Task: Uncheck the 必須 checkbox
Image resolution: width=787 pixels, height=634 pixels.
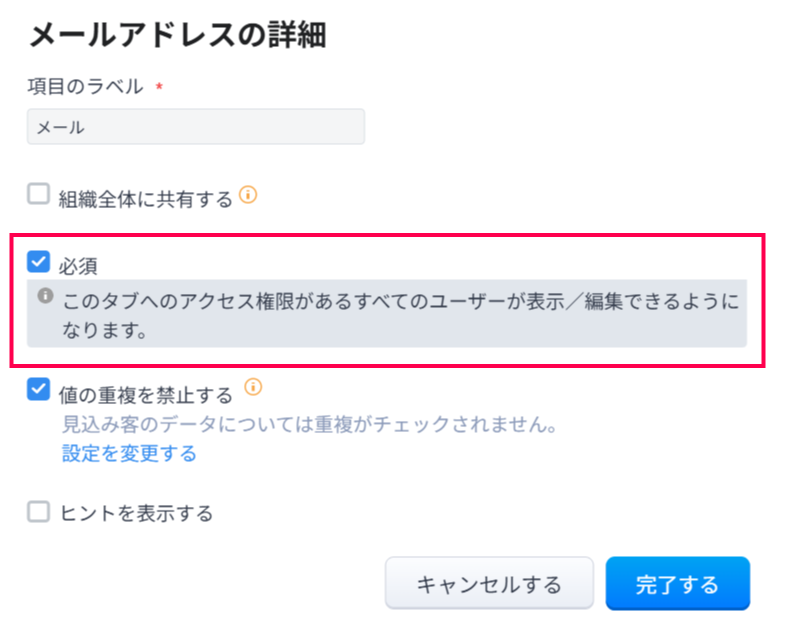Action: (38, 262)
